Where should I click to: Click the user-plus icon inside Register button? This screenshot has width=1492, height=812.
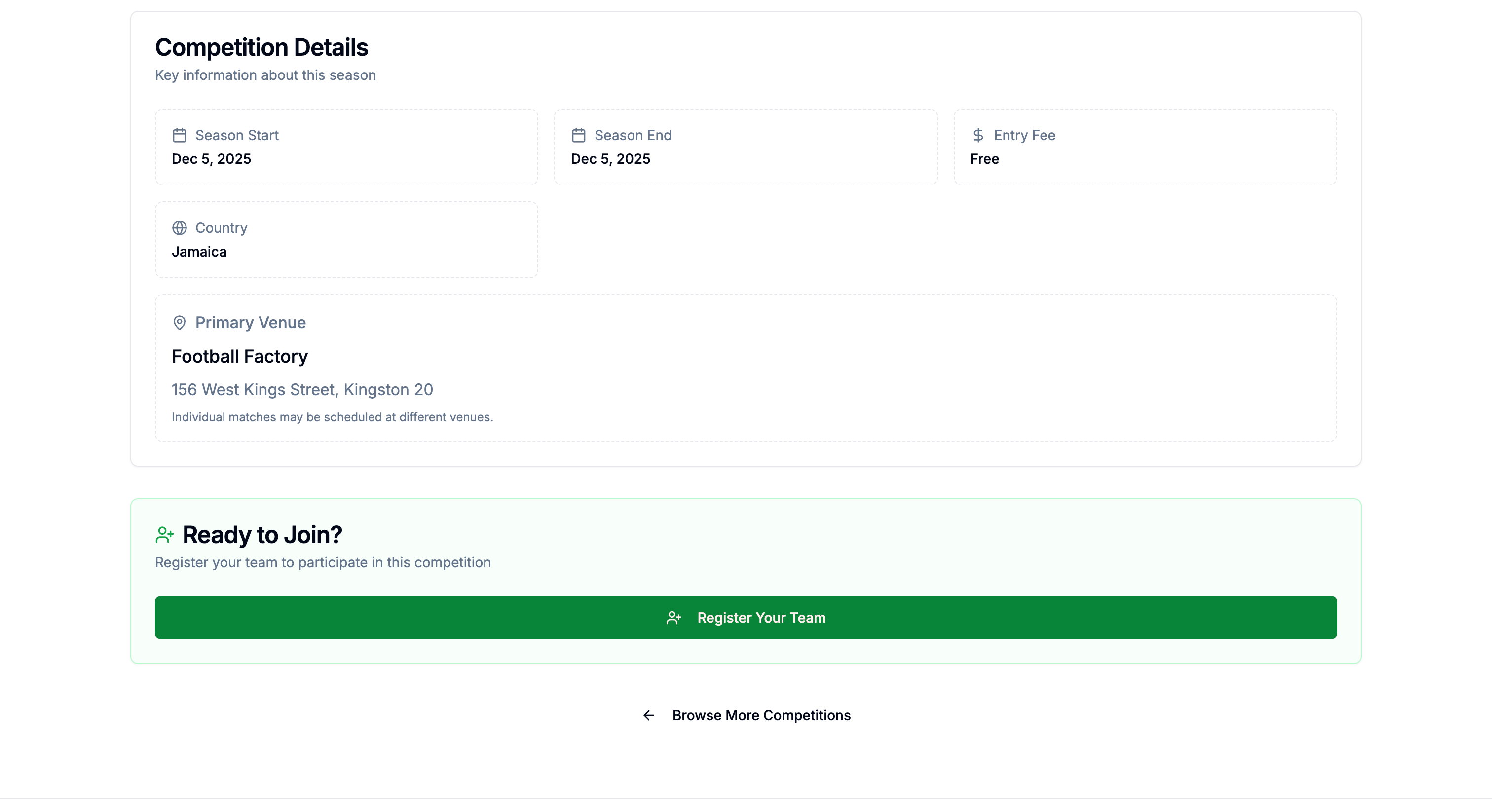(673, 618)
